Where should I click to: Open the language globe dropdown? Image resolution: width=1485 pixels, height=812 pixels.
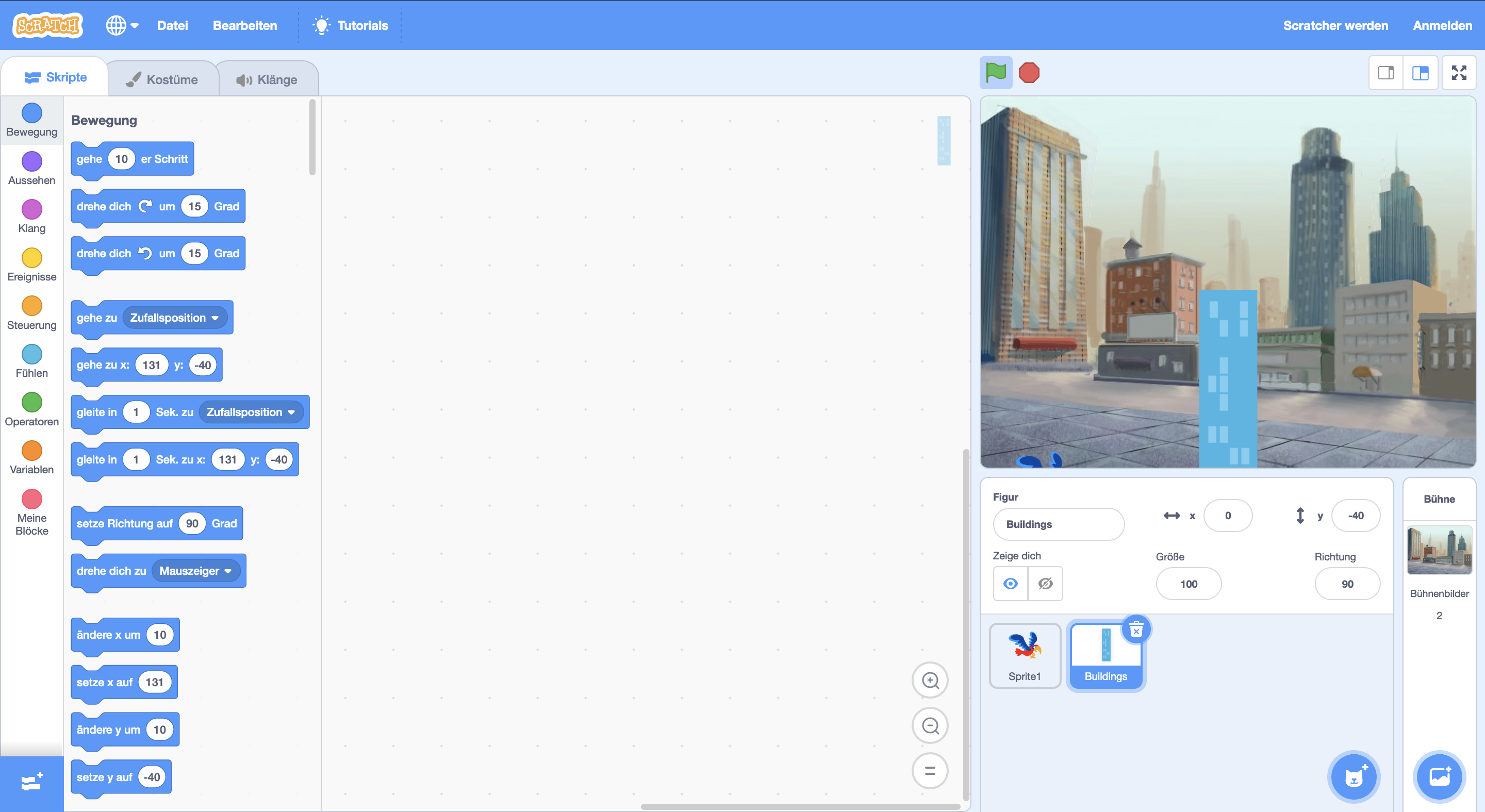(122, 25)
